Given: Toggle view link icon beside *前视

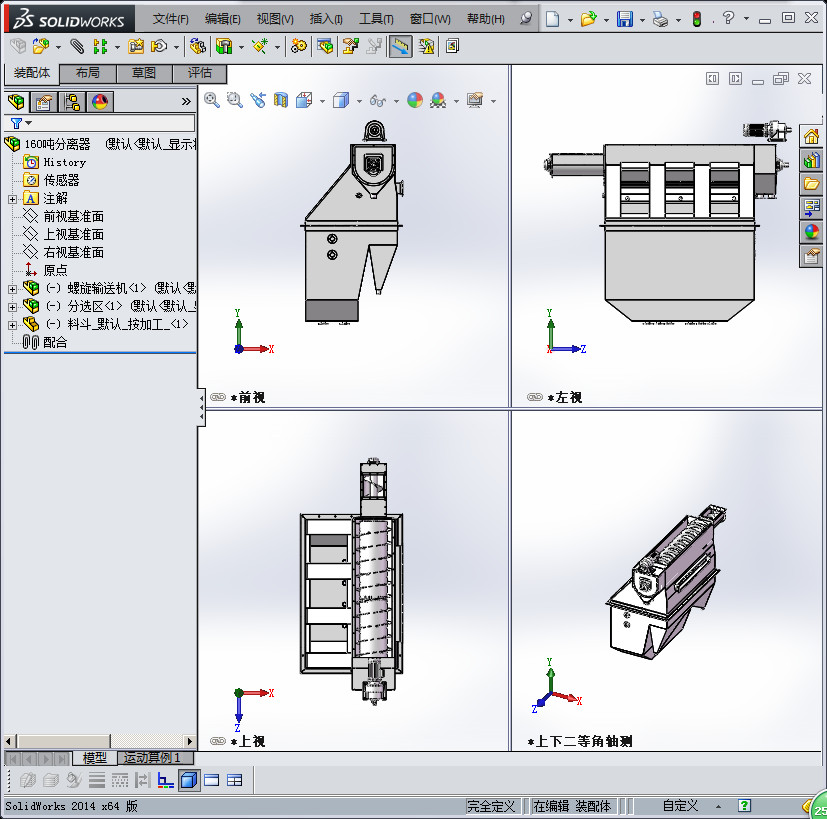Looking at the screenshot, I should pyautogui.click(x=218, y=397).
